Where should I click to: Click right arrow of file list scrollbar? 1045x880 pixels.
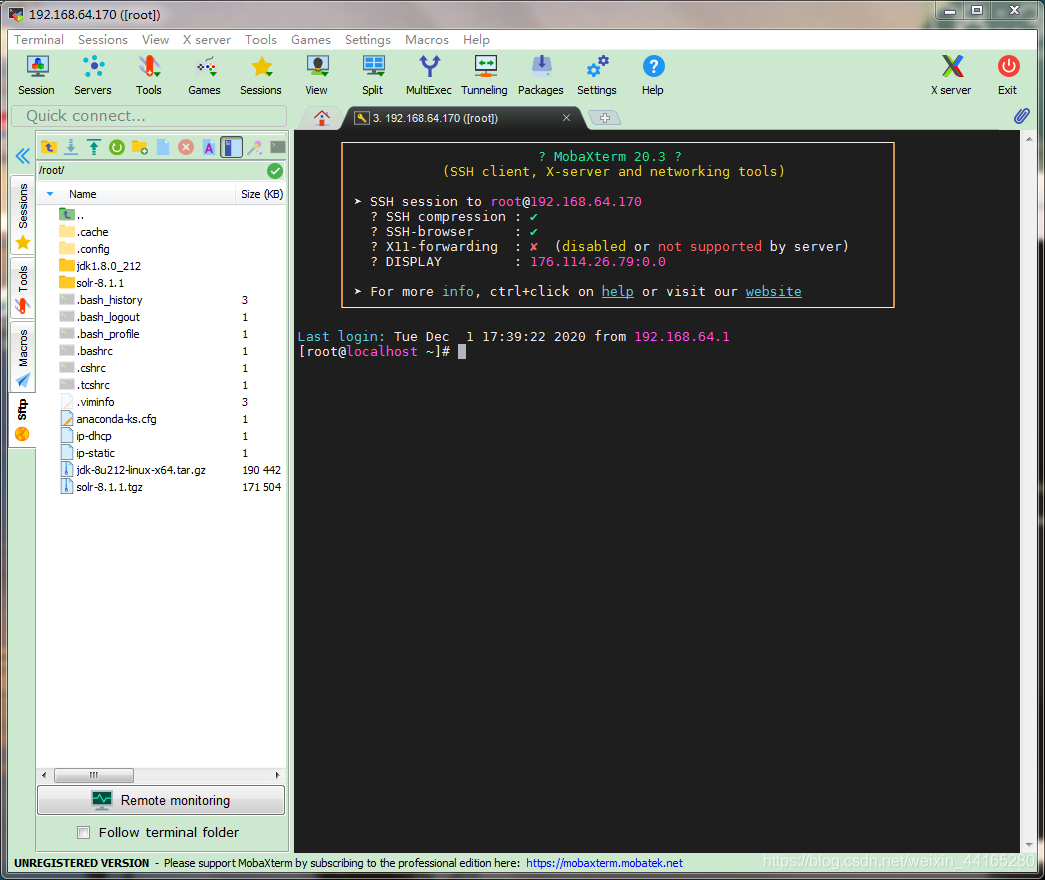pyautogui.click(x=278, y=775)
